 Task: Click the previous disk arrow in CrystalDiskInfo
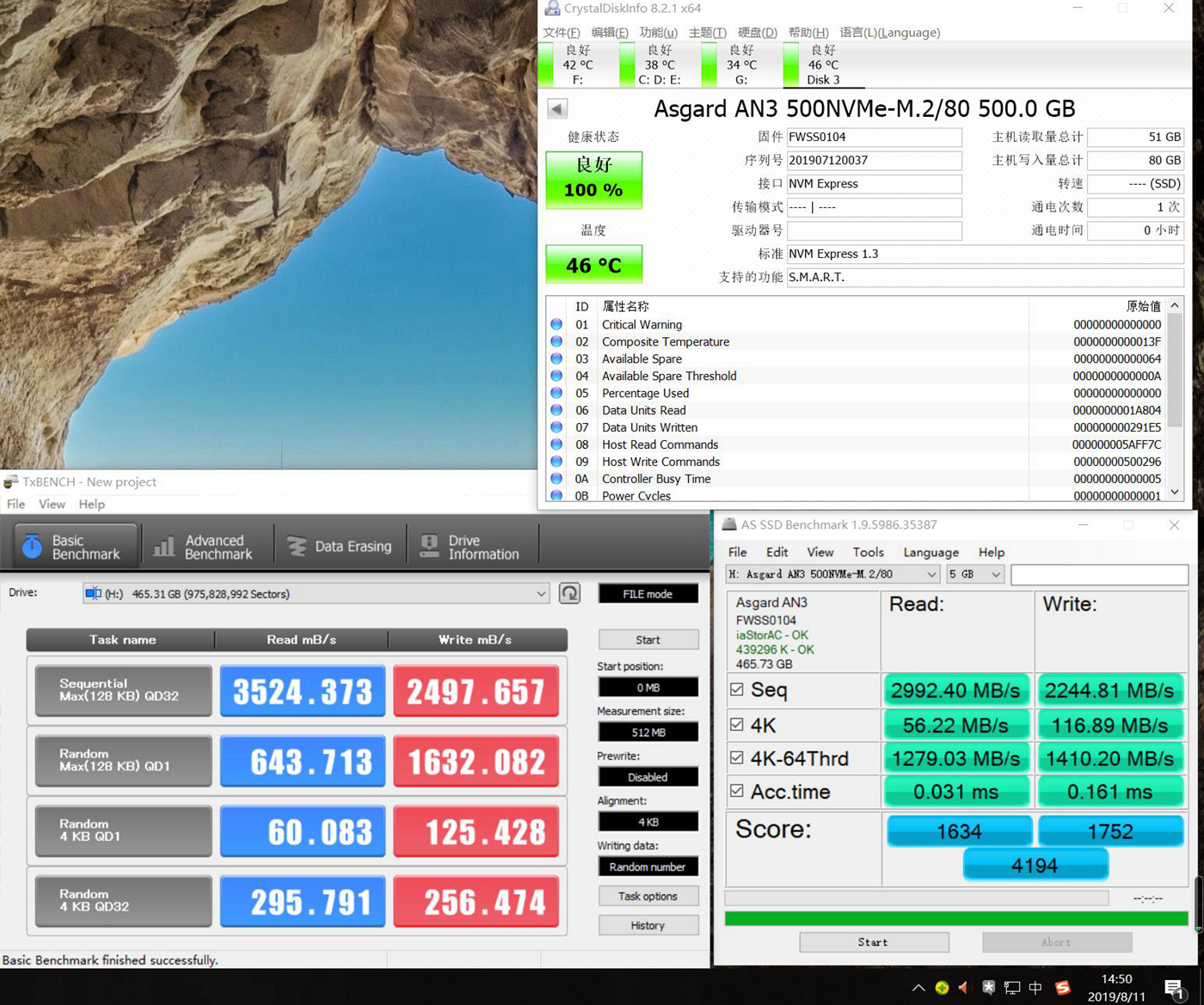557,109
